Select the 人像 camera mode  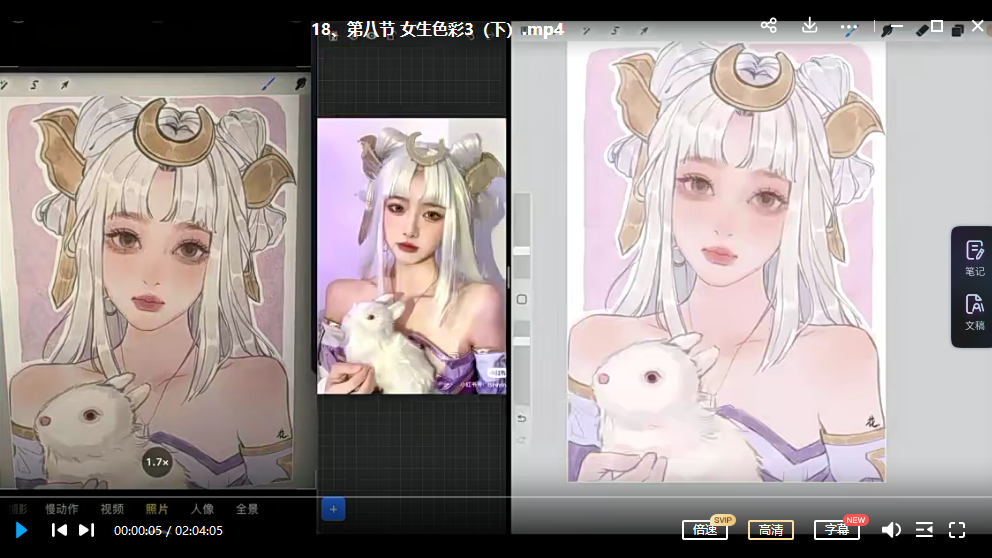[202, 509]
